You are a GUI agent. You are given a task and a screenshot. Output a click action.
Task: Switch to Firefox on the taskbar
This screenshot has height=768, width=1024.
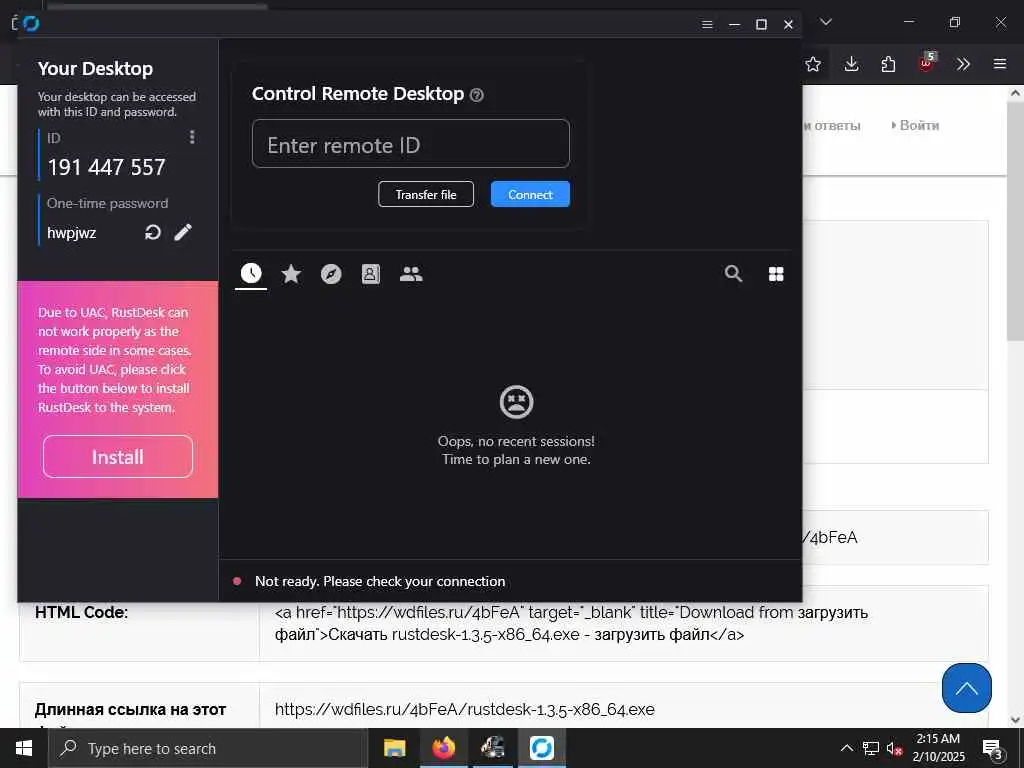coord(443,748)
